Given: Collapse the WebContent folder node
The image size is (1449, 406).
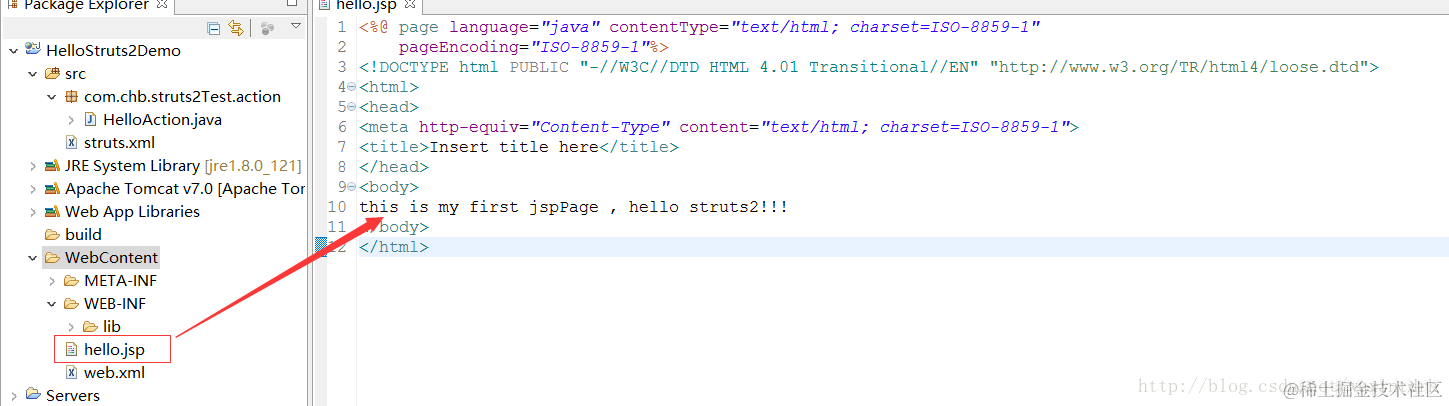Looking at the screenshot, I should (32, 257).
